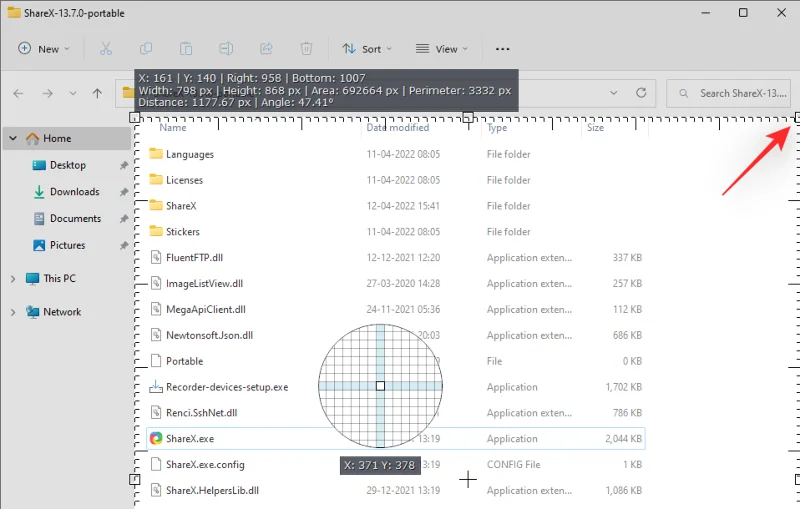Click the Downloads arrow icon in sidebar

[39, 192]
